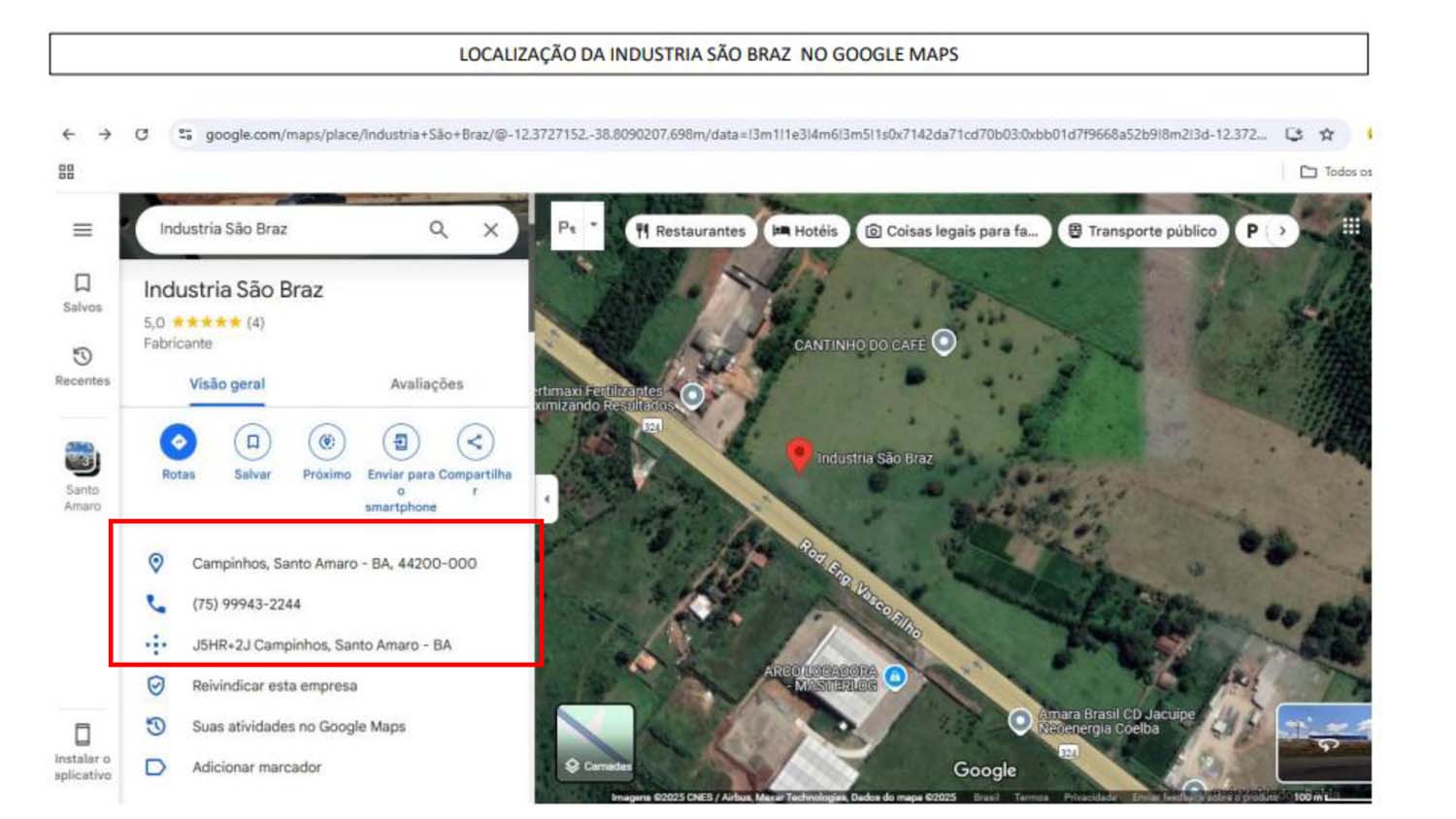Open the dropdown arrow next to Pt chip
This screenshot has height=819, width=1456.
593,225
